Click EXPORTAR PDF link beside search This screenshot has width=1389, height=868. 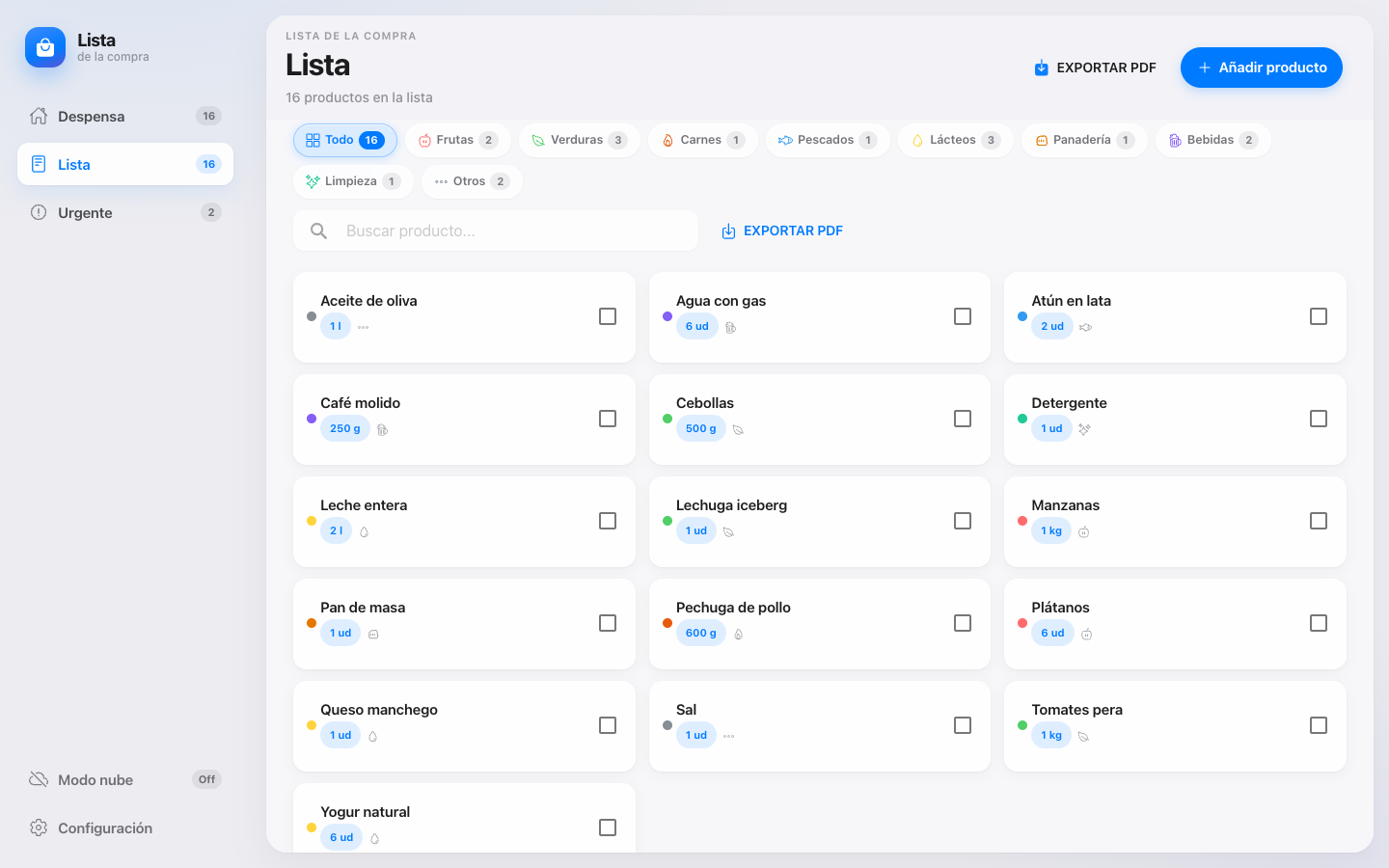click(x=782, y=231)
